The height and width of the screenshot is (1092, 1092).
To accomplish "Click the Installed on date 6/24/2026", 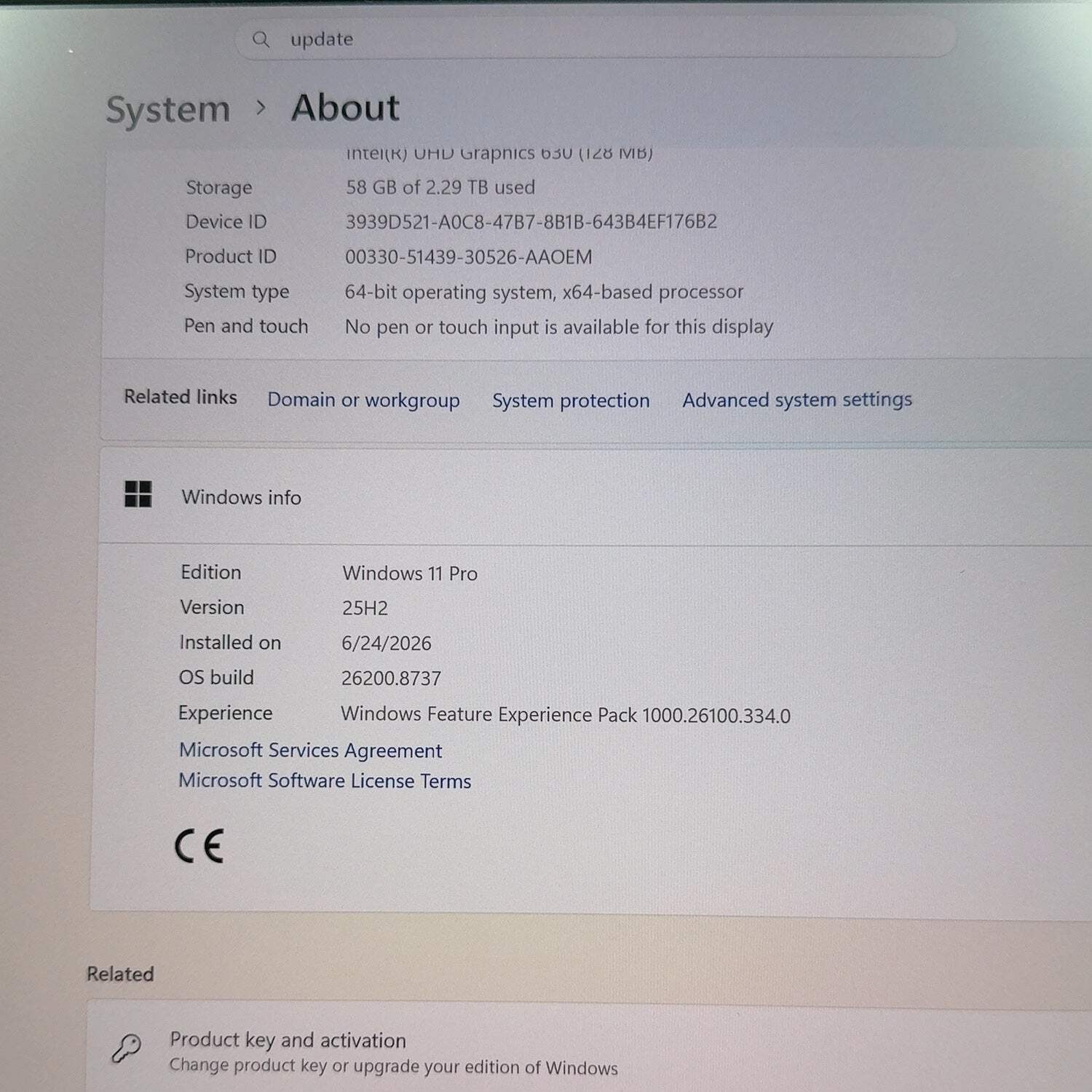I will (x=387, y=643).
